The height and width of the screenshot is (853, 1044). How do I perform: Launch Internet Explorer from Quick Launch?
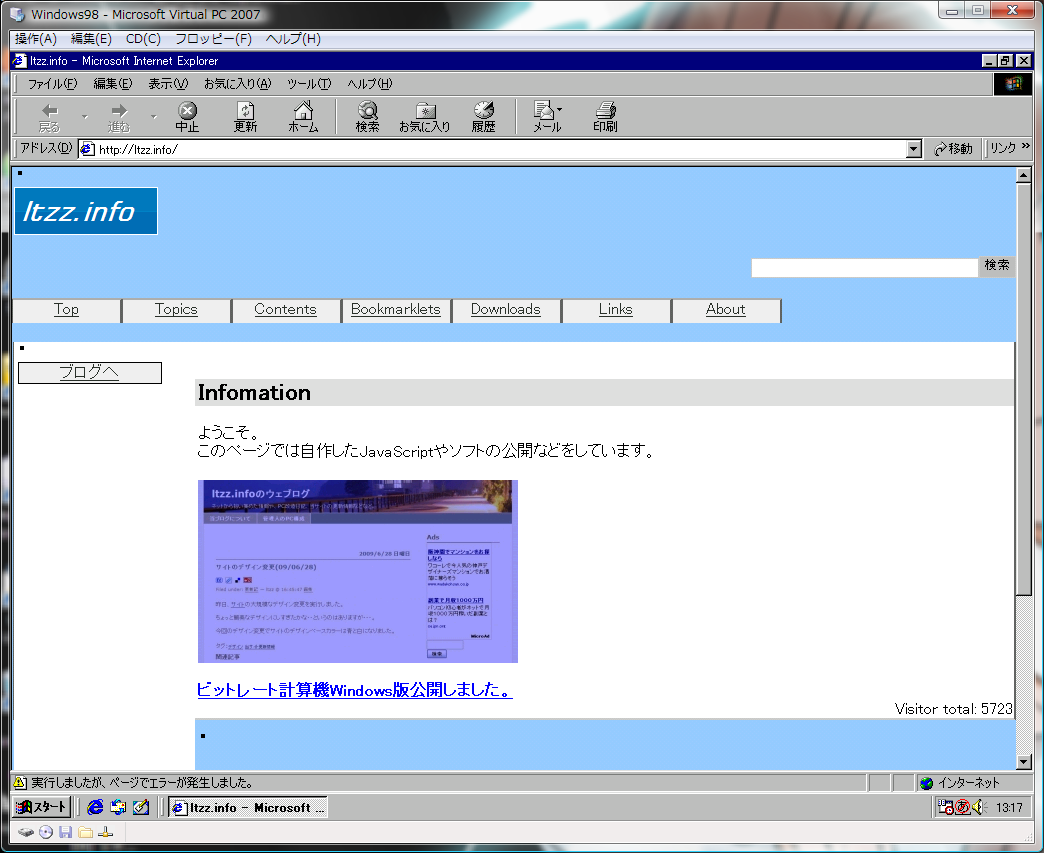(x=95, y=807)
